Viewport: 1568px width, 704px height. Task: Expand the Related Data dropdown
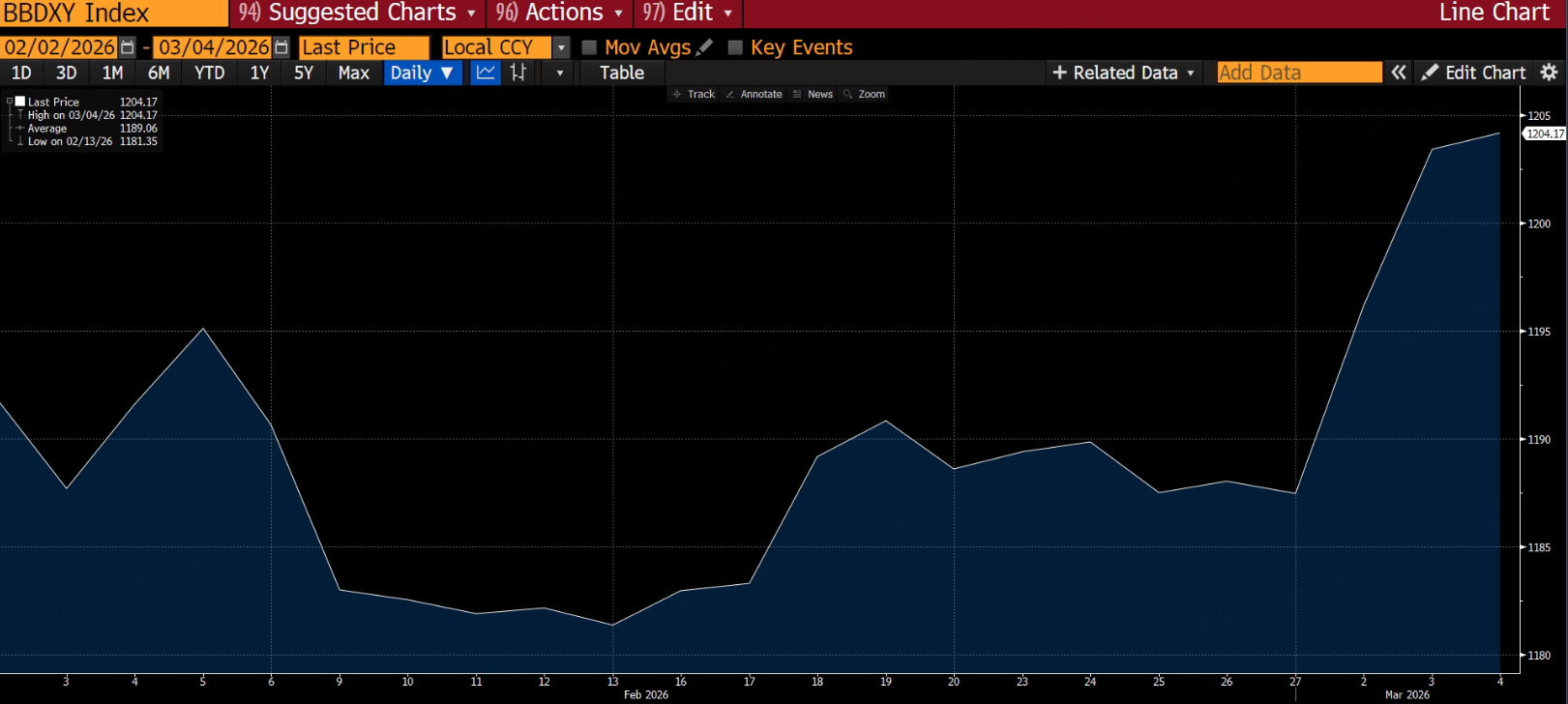coord(1124,73)
